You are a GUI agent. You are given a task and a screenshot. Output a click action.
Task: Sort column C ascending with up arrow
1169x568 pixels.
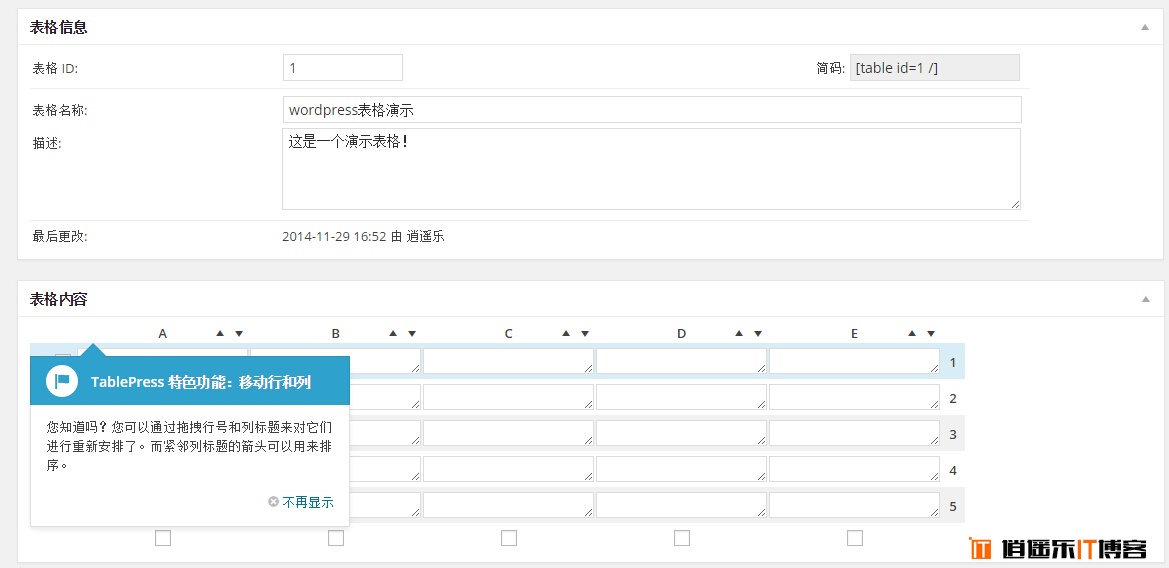click(566, 333)
